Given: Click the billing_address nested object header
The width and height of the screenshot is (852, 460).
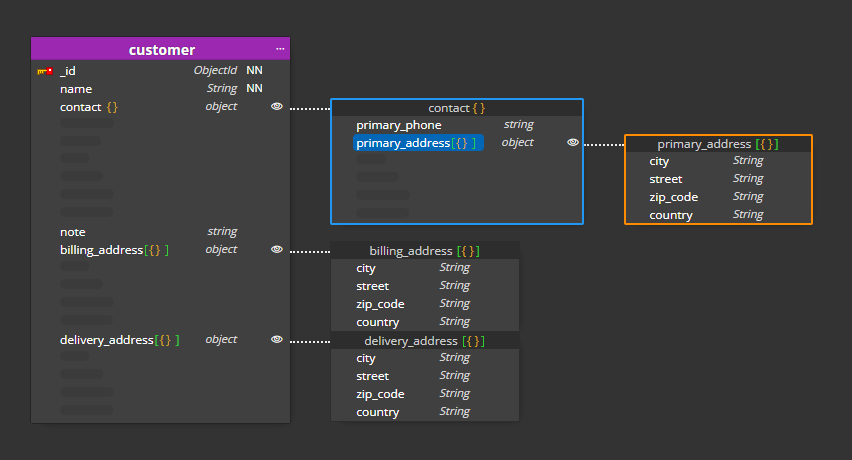Looking at the screenshot, I should click(425, 251).
